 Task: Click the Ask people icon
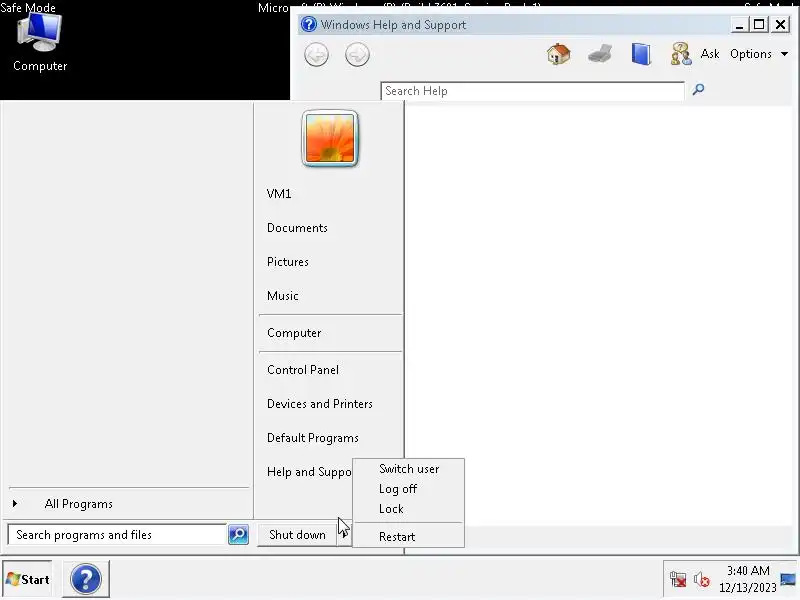click(681, 54)
